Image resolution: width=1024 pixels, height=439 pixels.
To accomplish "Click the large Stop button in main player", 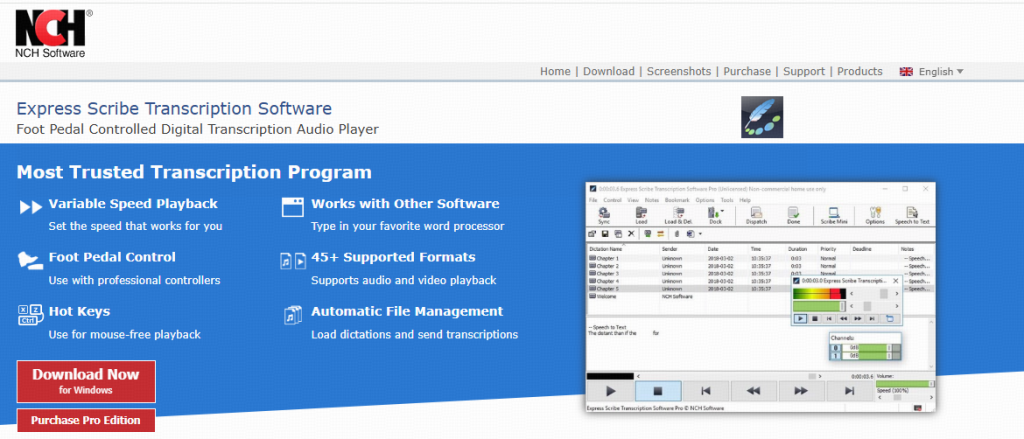I will (x=658, y=391).
